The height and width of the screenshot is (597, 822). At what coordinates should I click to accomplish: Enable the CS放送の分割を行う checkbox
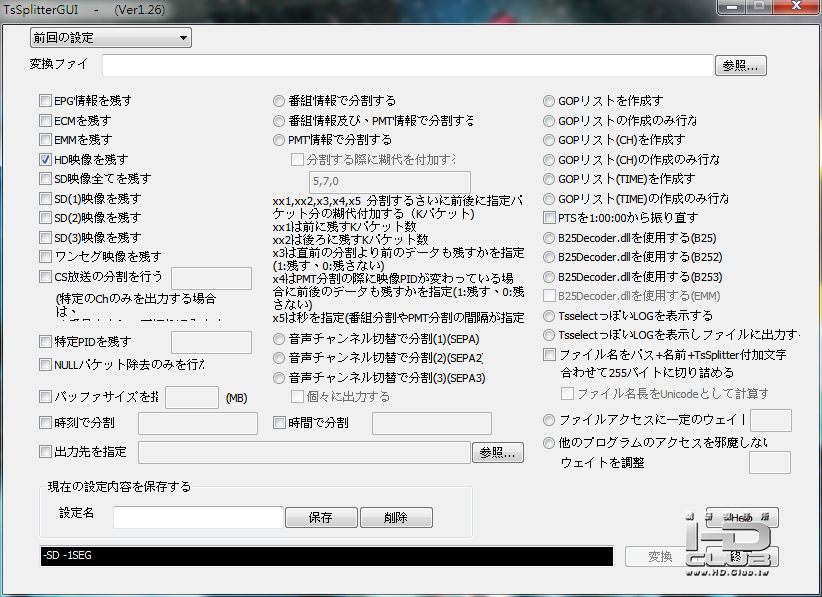click(x=46, y=276)
